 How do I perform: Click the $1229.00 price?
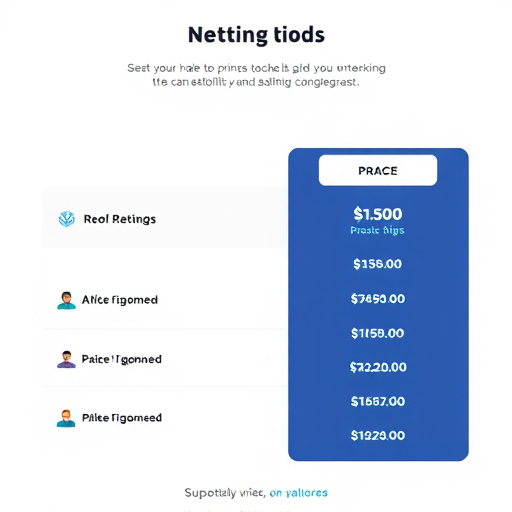pyautogui.click(x=378, y=435)
